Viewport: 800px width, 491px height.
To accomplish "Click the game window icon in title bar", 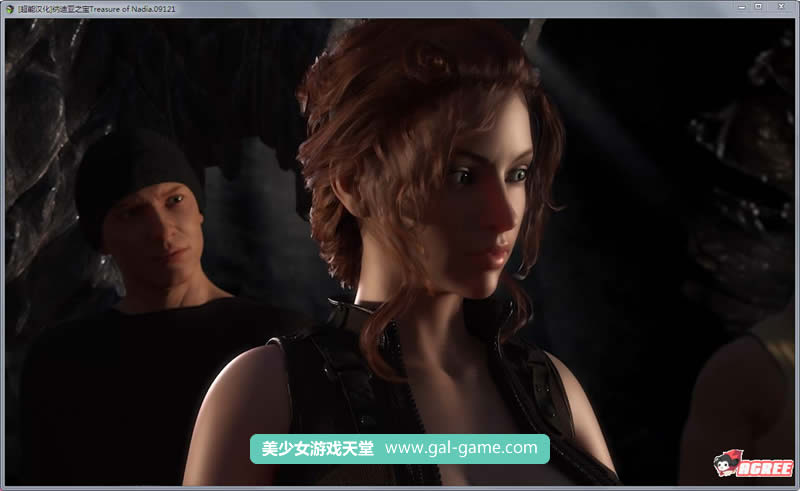I will (x=9, y=7).
